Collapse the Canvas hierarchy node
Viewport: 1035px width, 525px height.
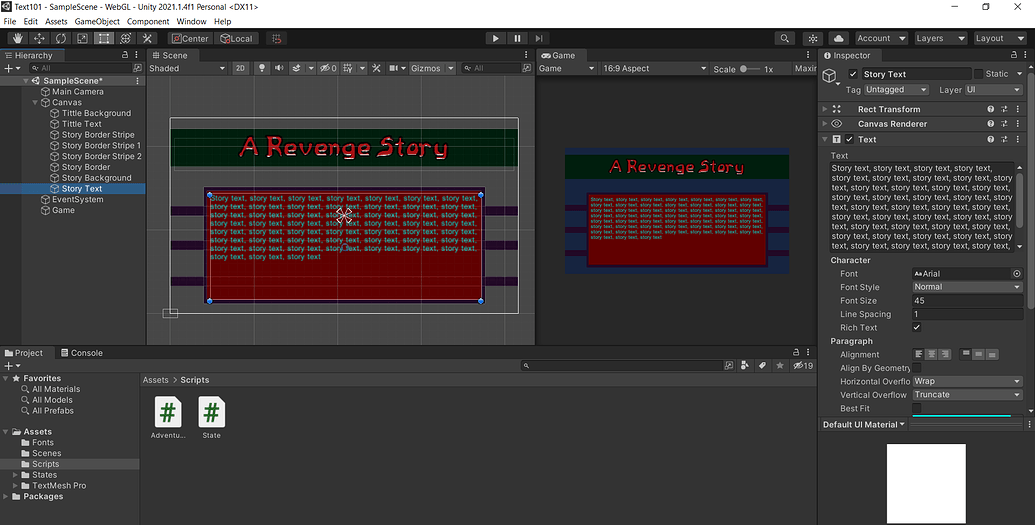point(36,103)
